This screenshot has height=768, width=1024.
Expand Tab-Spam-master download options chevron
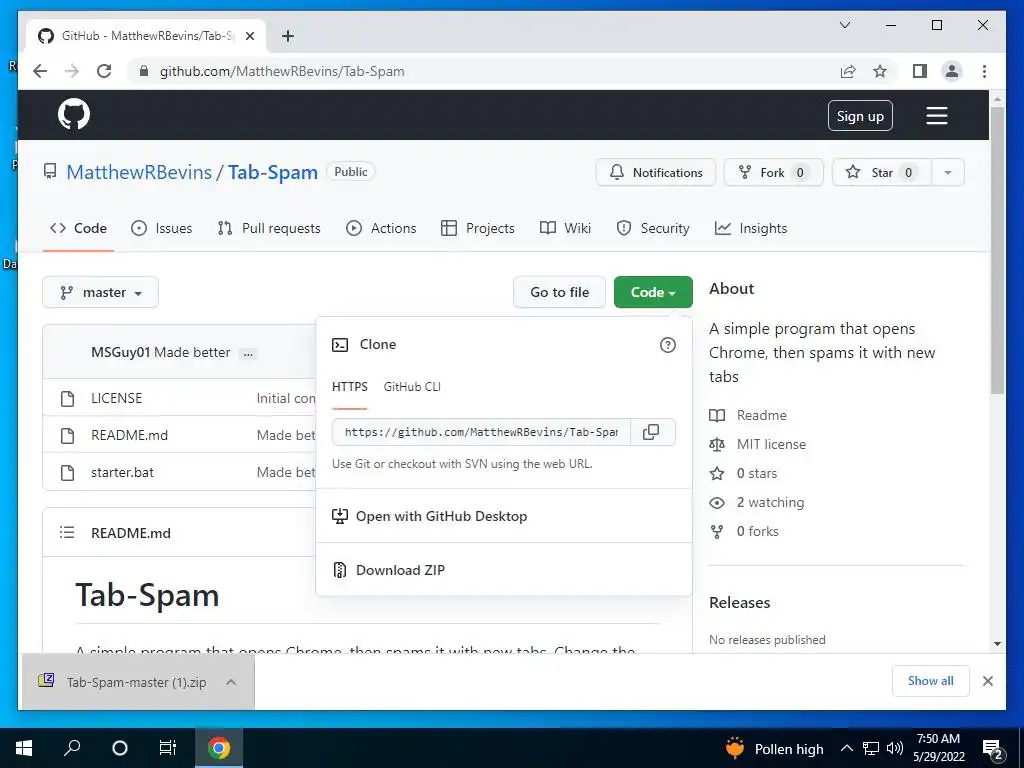[x=231, y=682]
